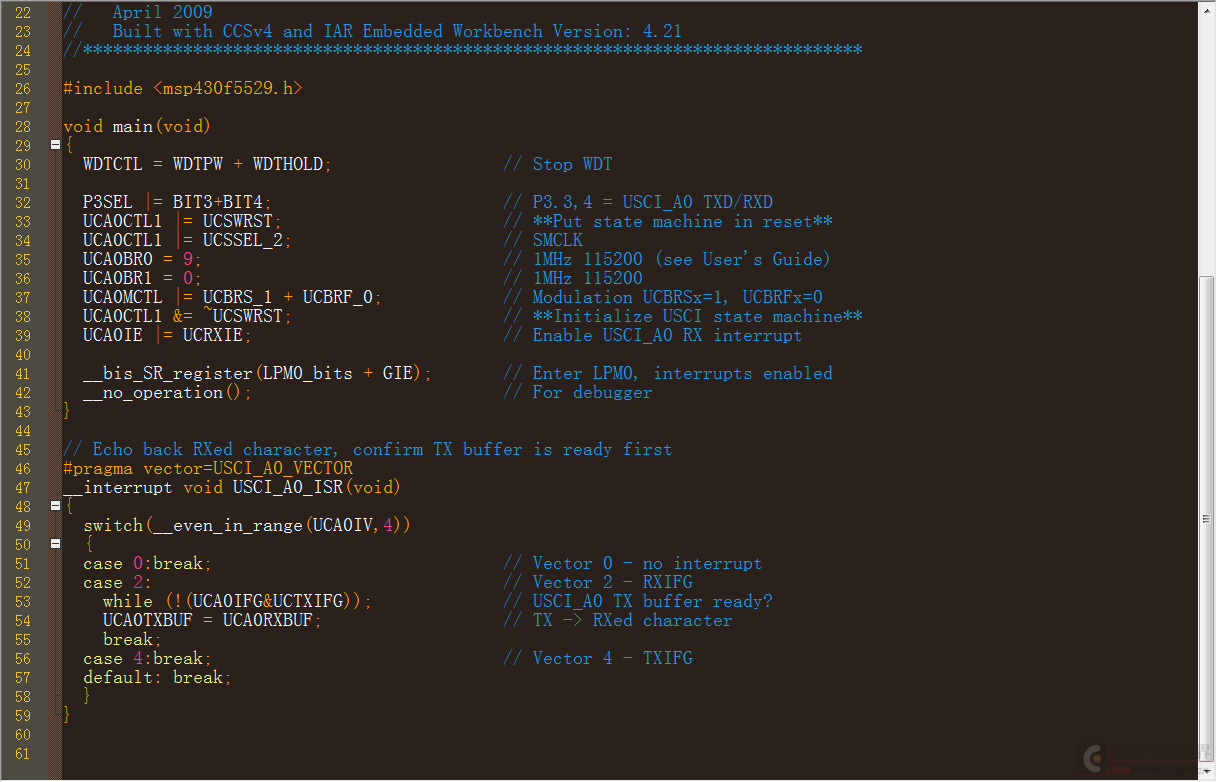1217x782 pixels.
Task: Select line number 26 in the gutter
Action: tap(23, 88)
